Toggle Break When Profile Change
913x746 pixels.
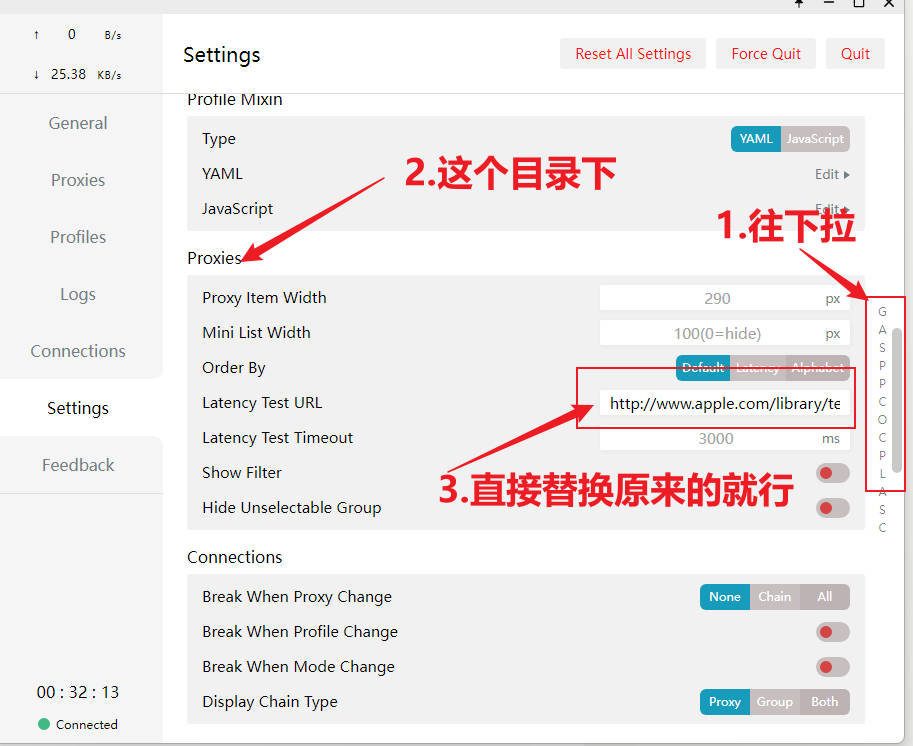point(832,632)
